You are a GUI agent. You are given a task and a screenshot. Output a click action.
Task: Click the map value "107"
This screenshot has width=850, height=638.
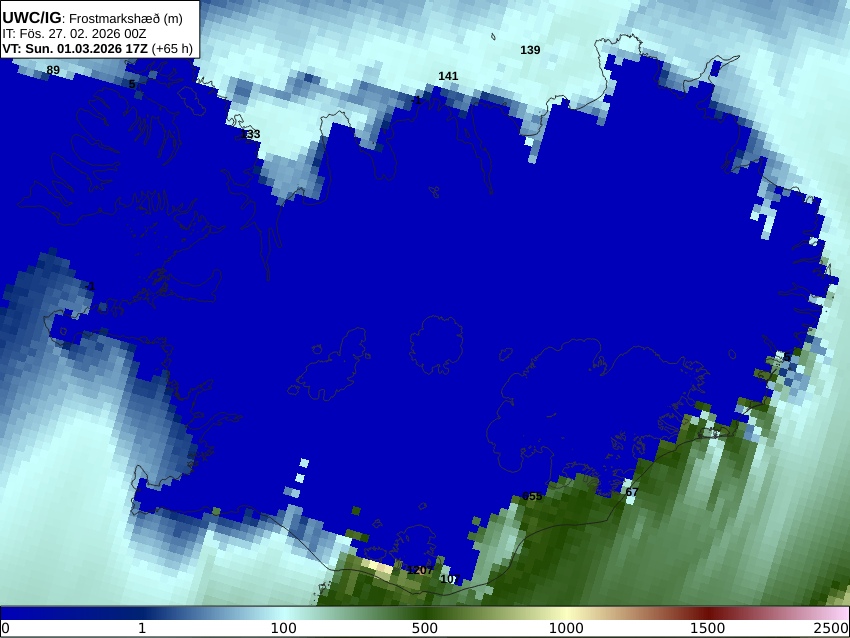tap(450, 579)
